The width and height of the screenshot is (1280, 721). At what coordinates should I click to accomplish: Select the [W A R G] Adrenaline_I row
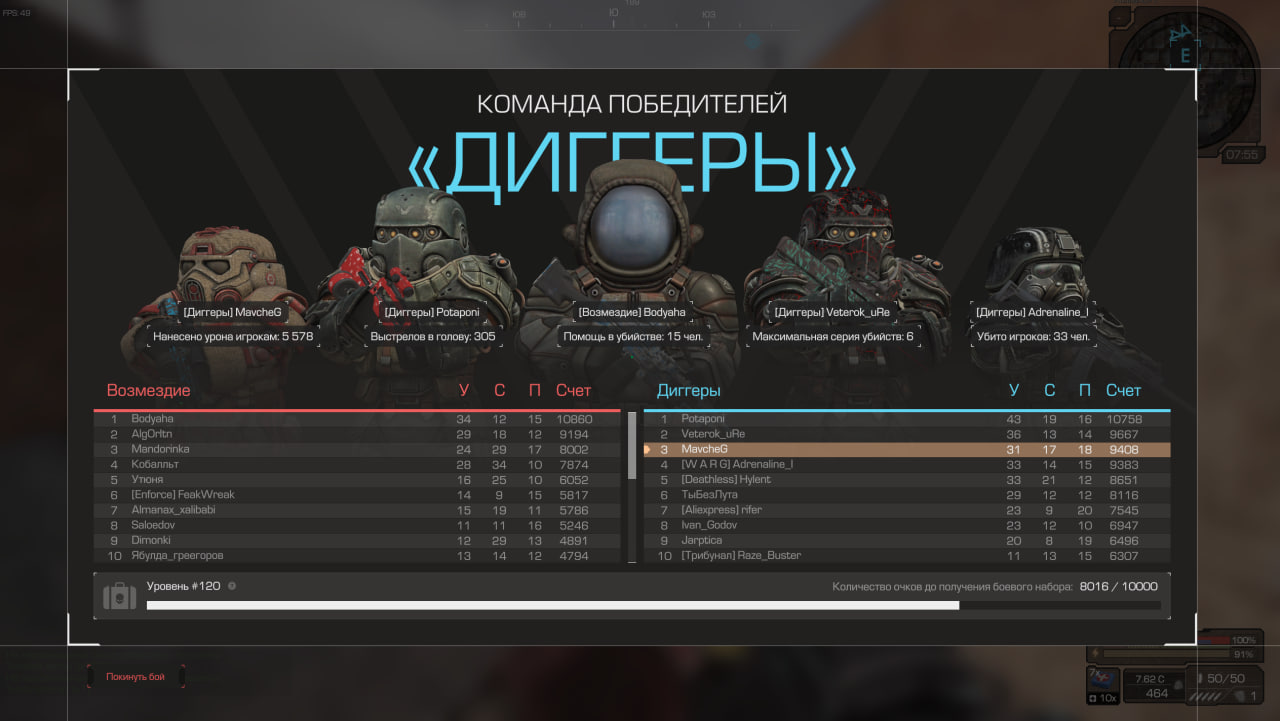click(x=906, y=465)
